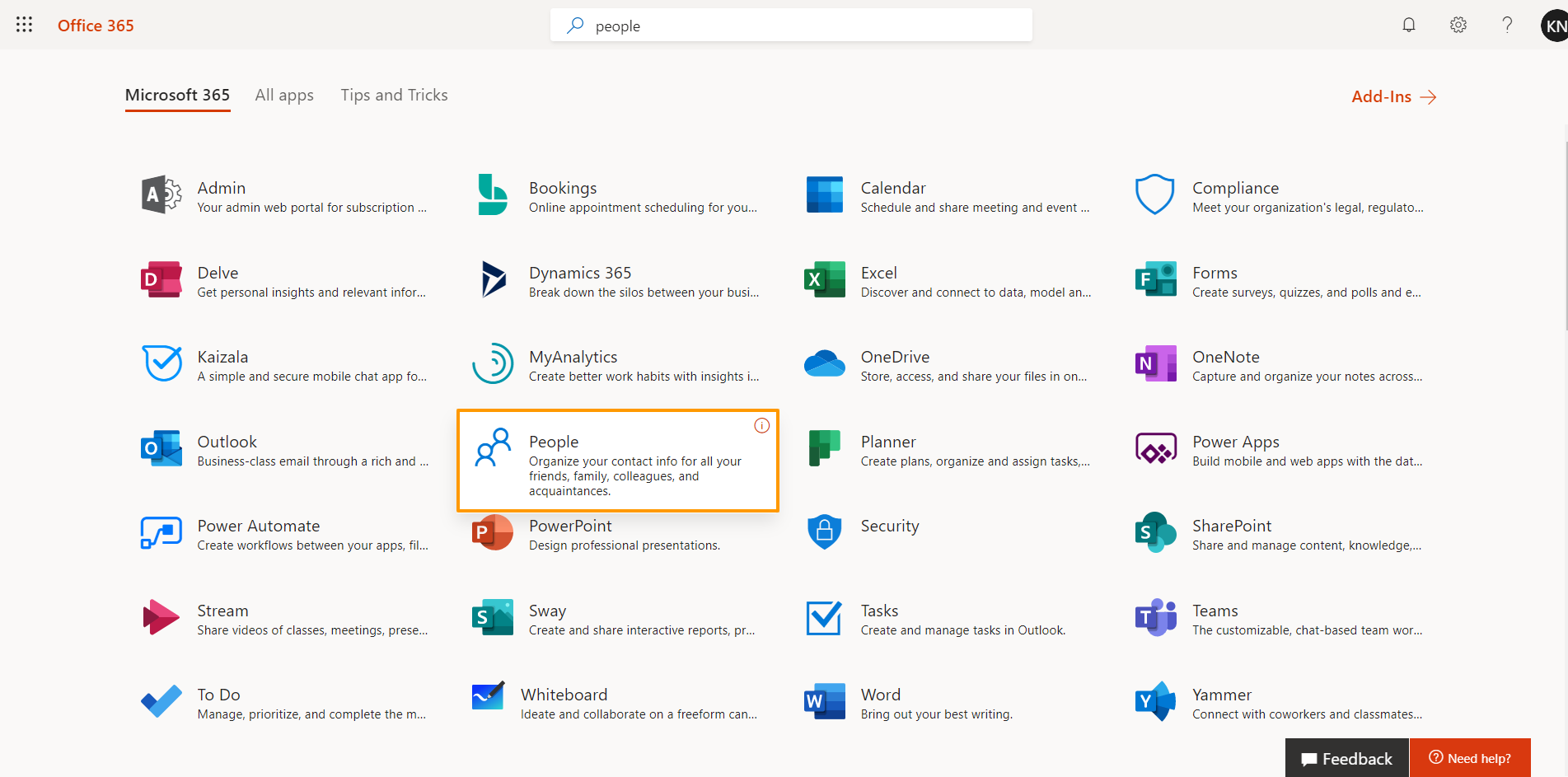1568x777 pixels.
Task: Switch to the All apps tab
Action: pos(284,96)
